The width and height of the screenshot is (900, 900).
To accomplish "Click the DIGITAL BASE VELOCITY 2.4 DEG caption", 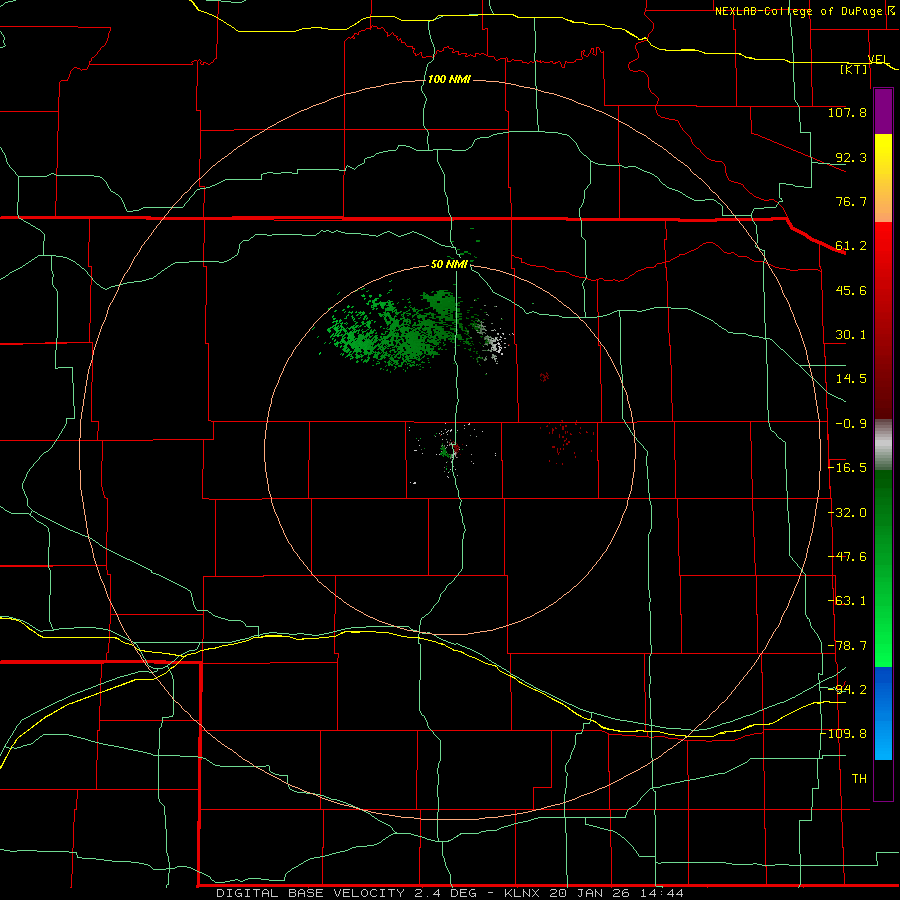I will (346, 893).
